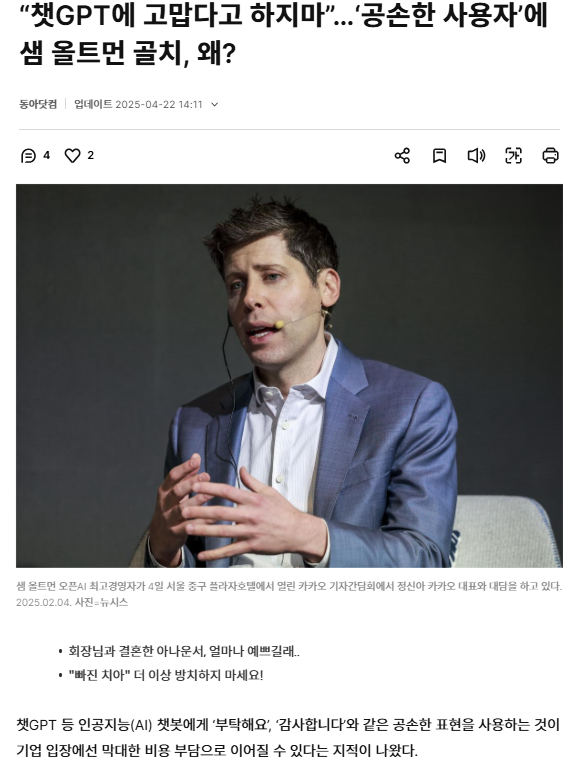
Task: Bookmark this article with the bookmark icon
Action: (439, 156)
